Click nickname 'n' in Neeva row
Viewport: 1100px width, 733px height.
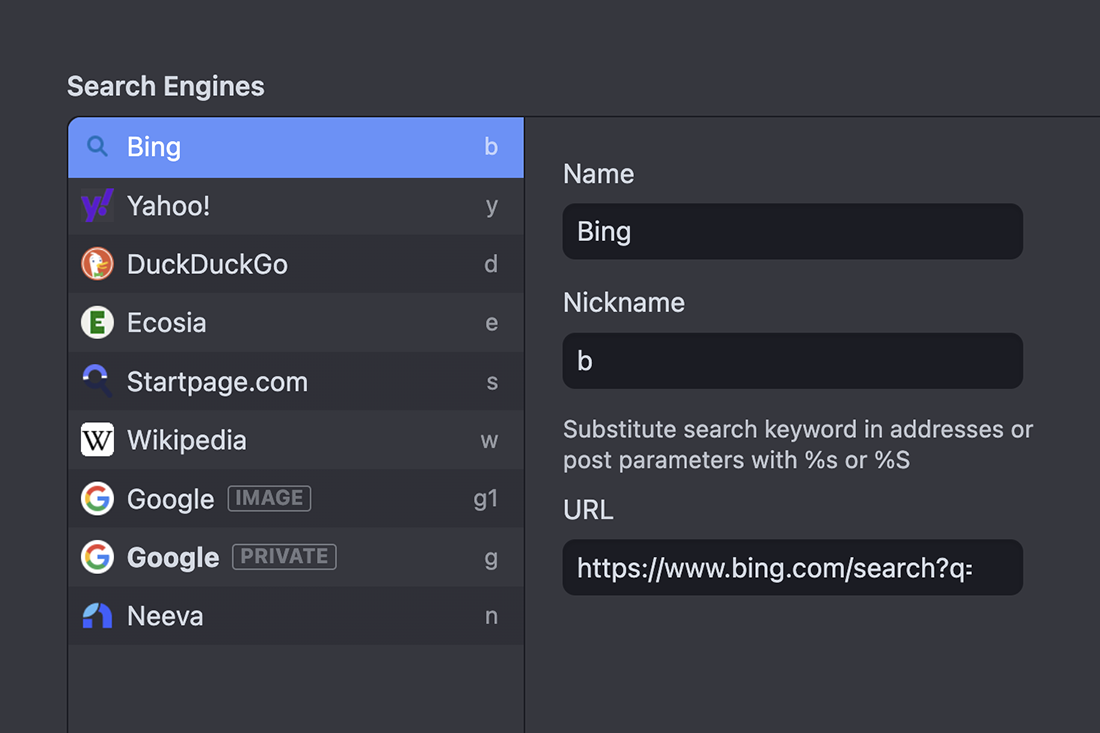(x=491, y=617)
